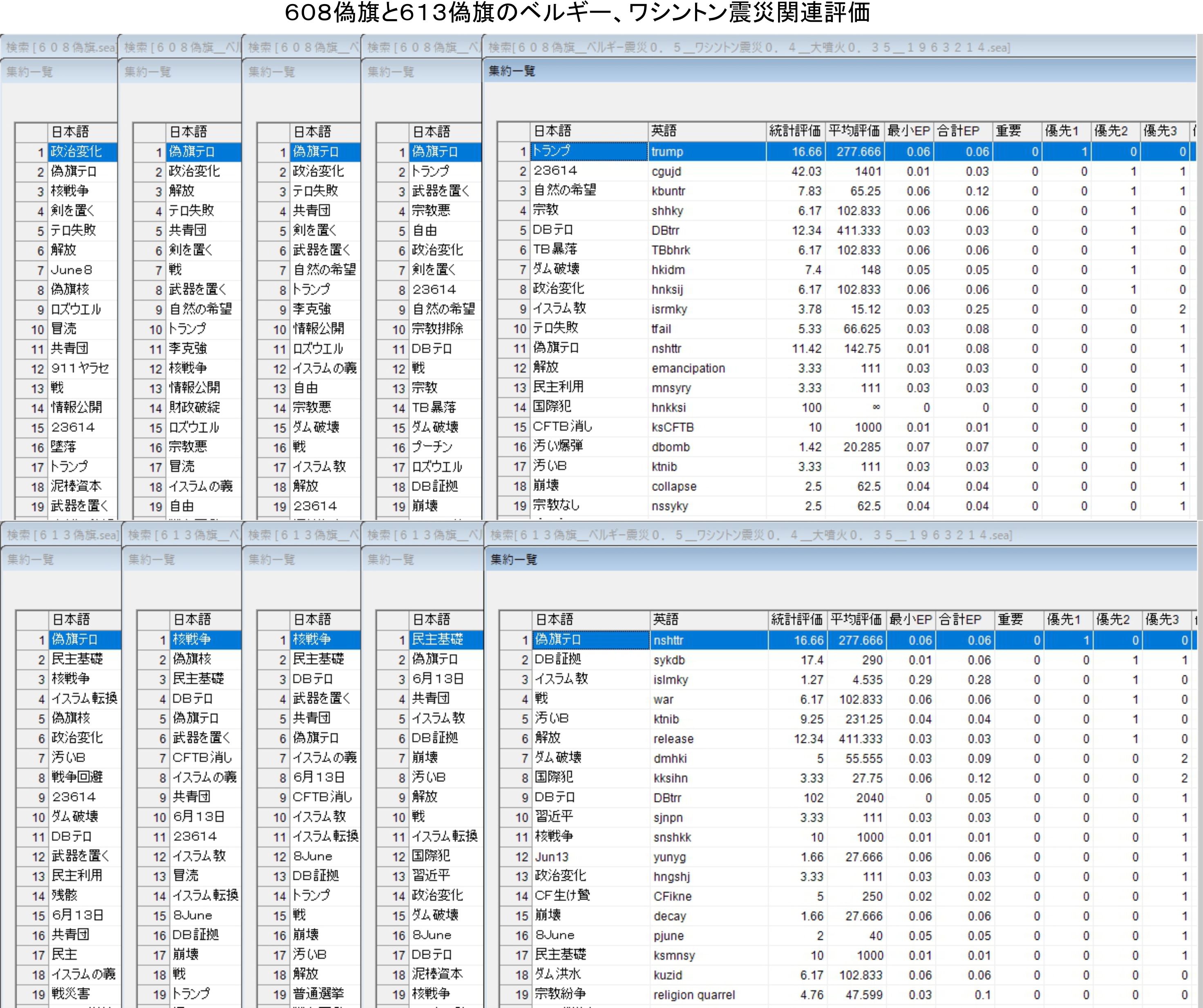The width and height of the screenshot is (1203, 1008).
Task: Select the 'decay' cell
Action: [x=709, y=916]
